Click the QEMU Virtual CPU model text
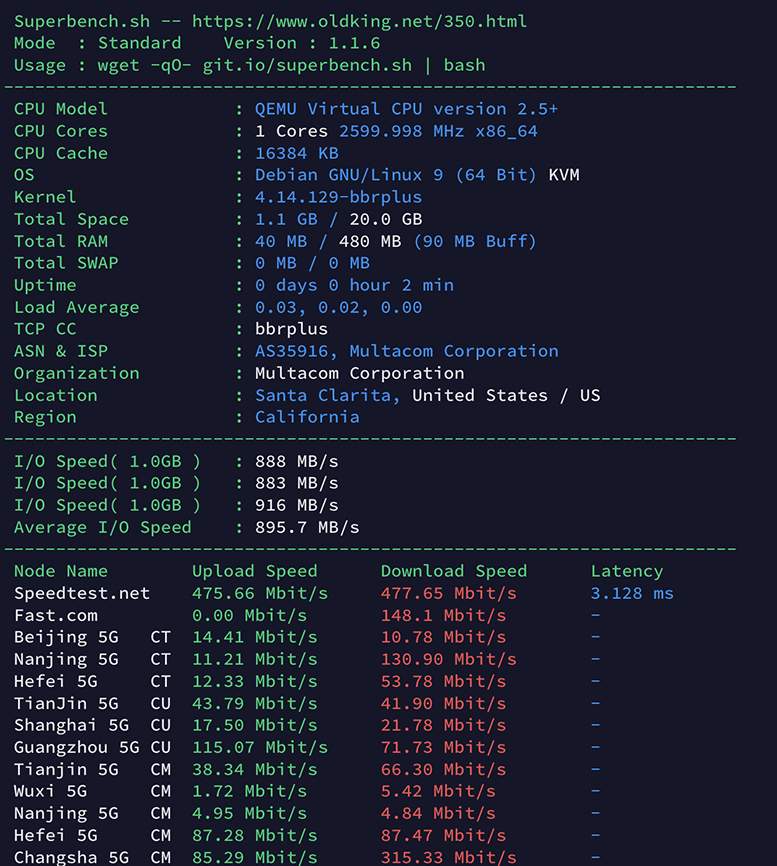Screen dimensions: 777x866 [x=406, y=109]
